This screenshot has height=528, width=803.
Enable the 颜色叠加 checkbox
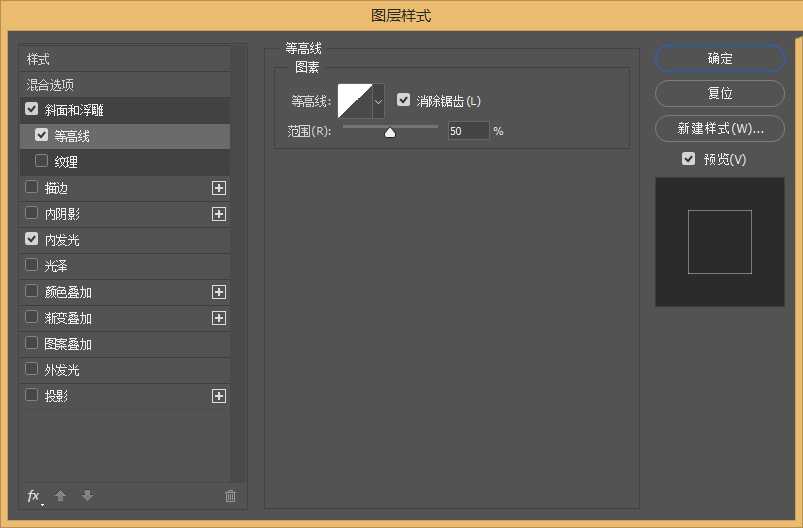tap(32, 291)
